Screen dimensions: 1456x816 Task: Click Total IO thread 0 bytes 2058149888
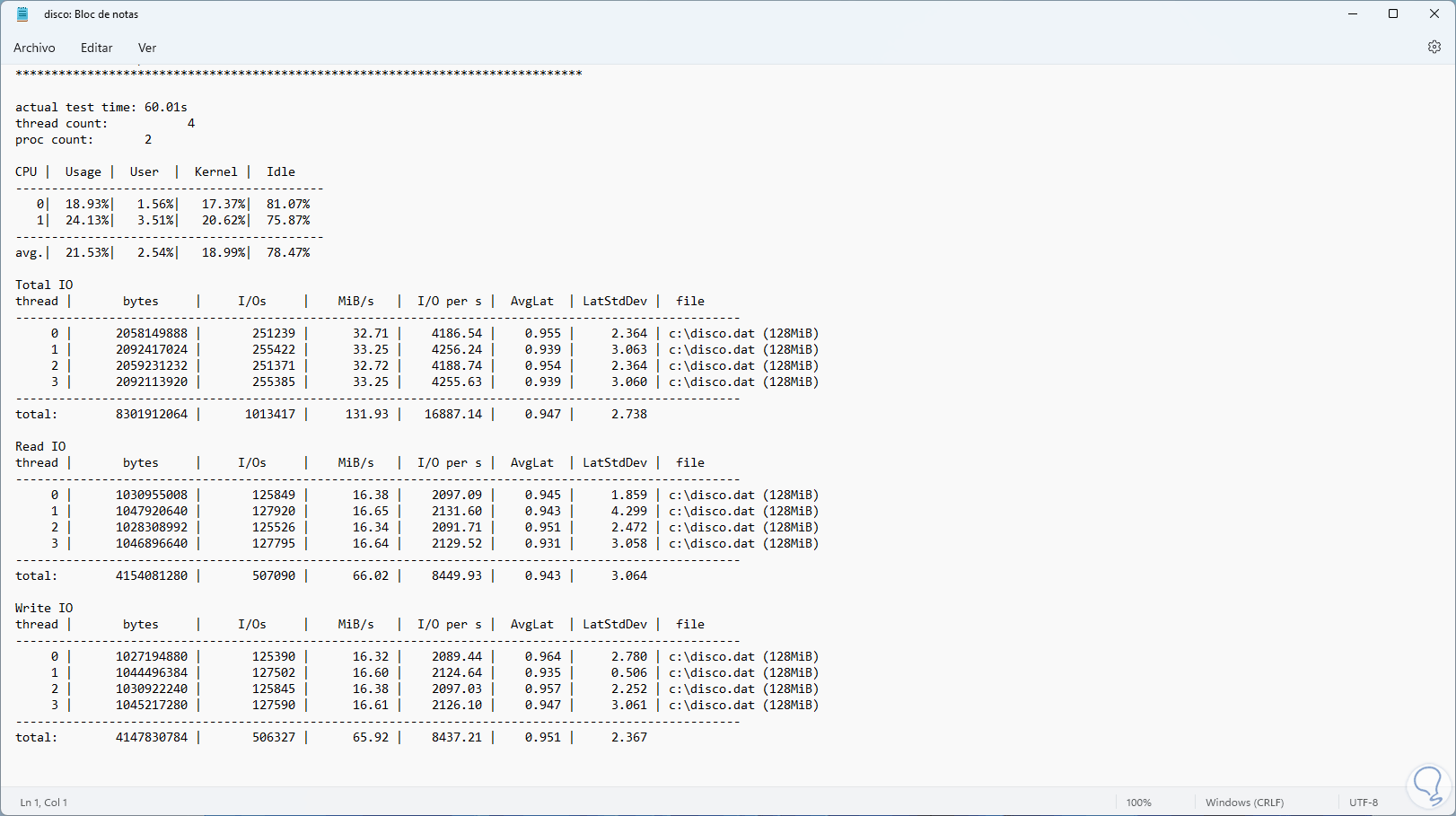click(152, 333)
